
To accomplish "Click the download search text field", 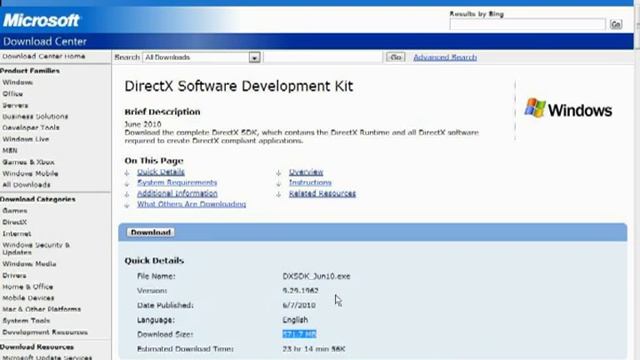I will pyautogui.click(x=323, y=58).
